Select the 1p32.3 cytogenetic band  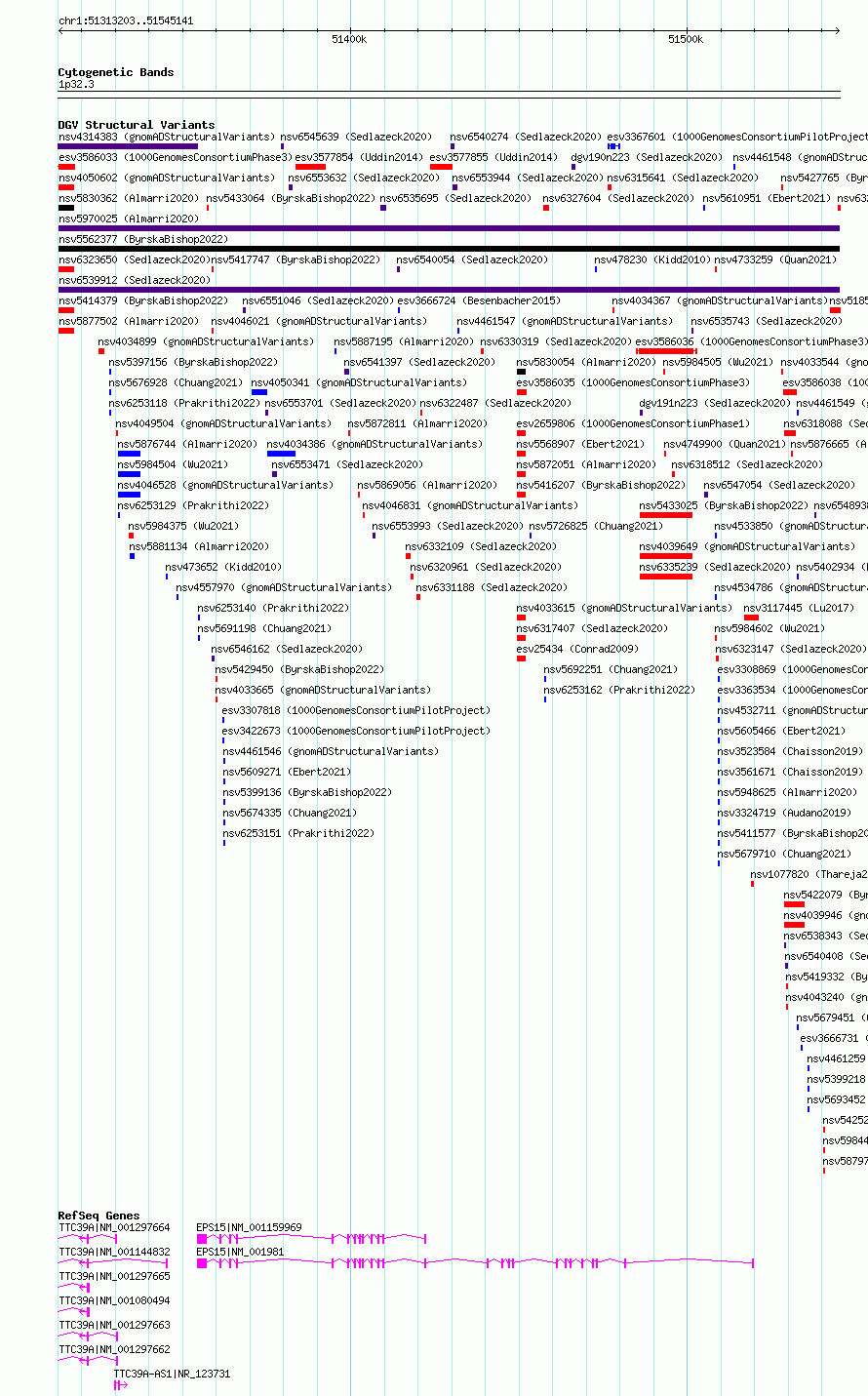pos(76,85)
